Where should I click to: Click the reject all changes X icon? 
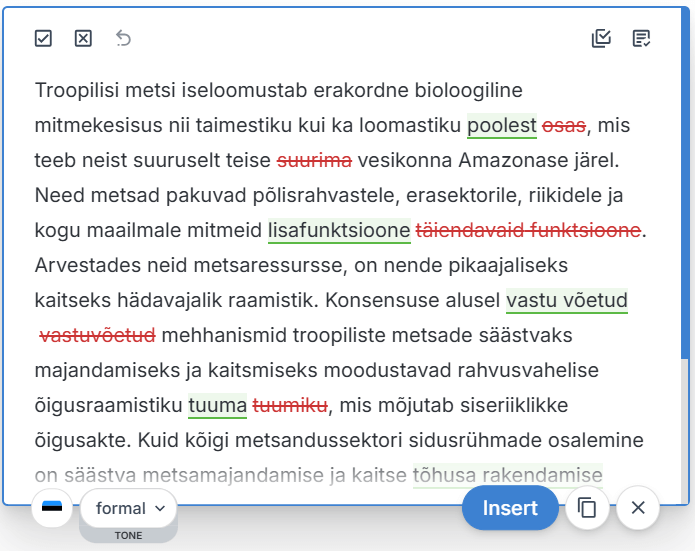pyautogui.click(x=83, y=38)
